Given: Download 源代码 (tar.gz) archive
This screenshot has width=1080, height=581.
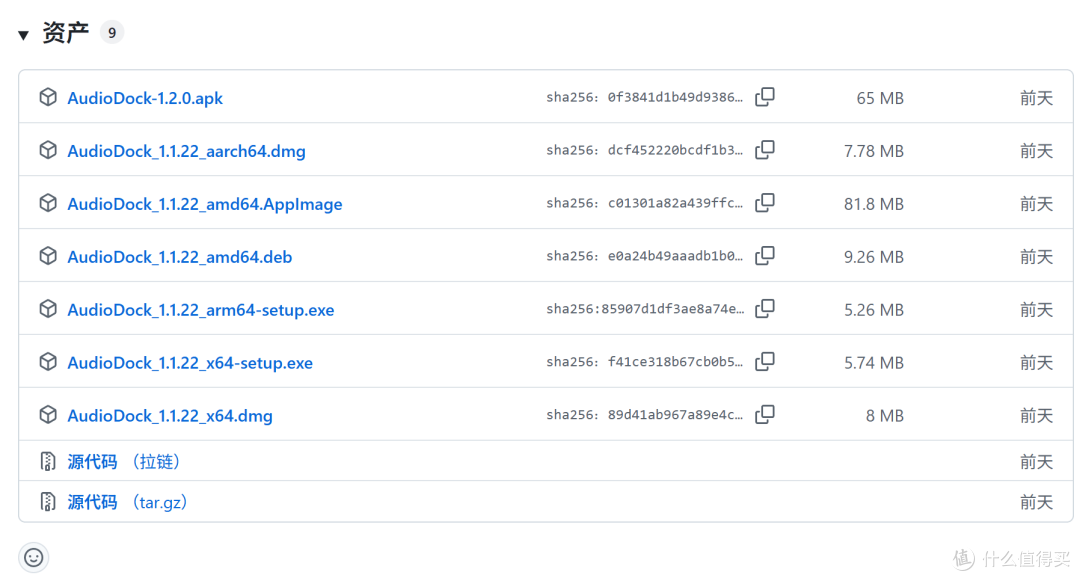Looking at the screenshot, I should [127, 502].
